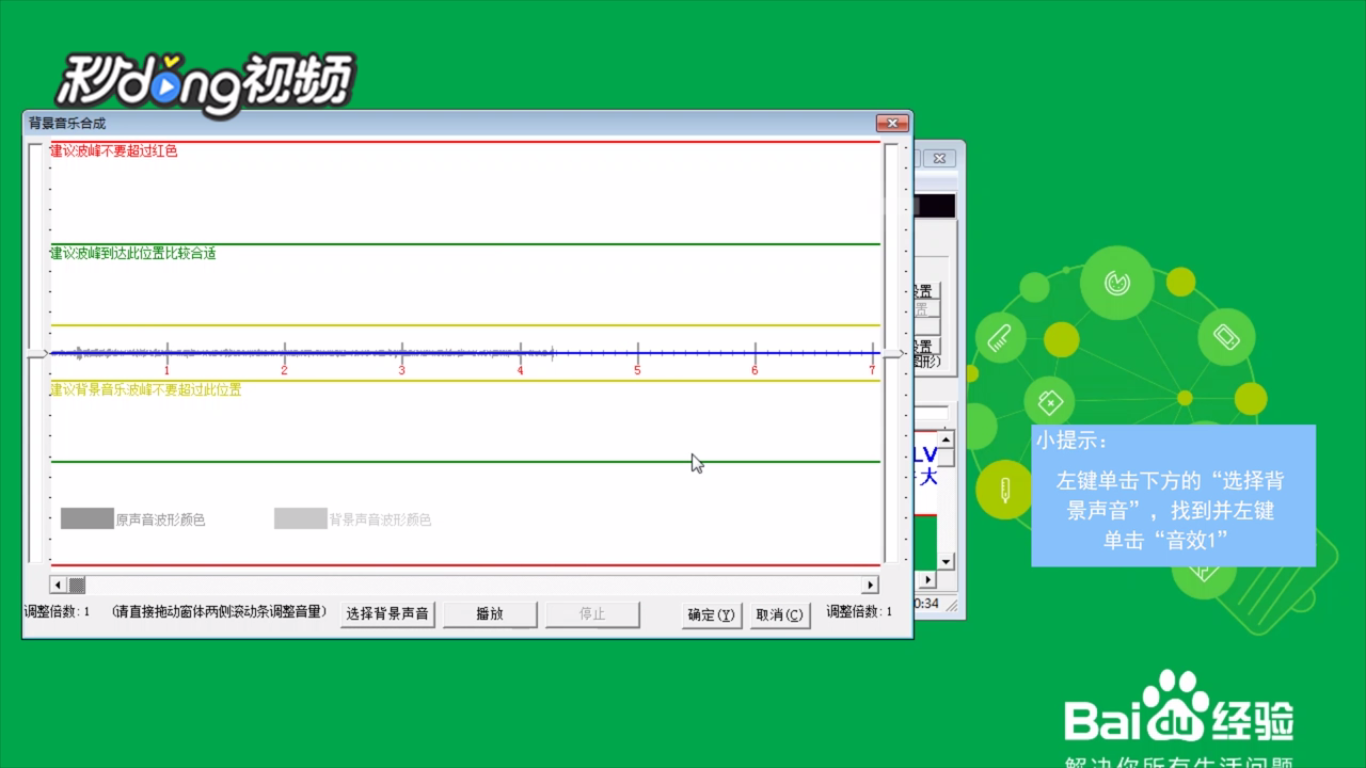Screen dimensions: 1366x768
Task: Confirm with the 确定(Y) button
Action: (x=711, y=615)
